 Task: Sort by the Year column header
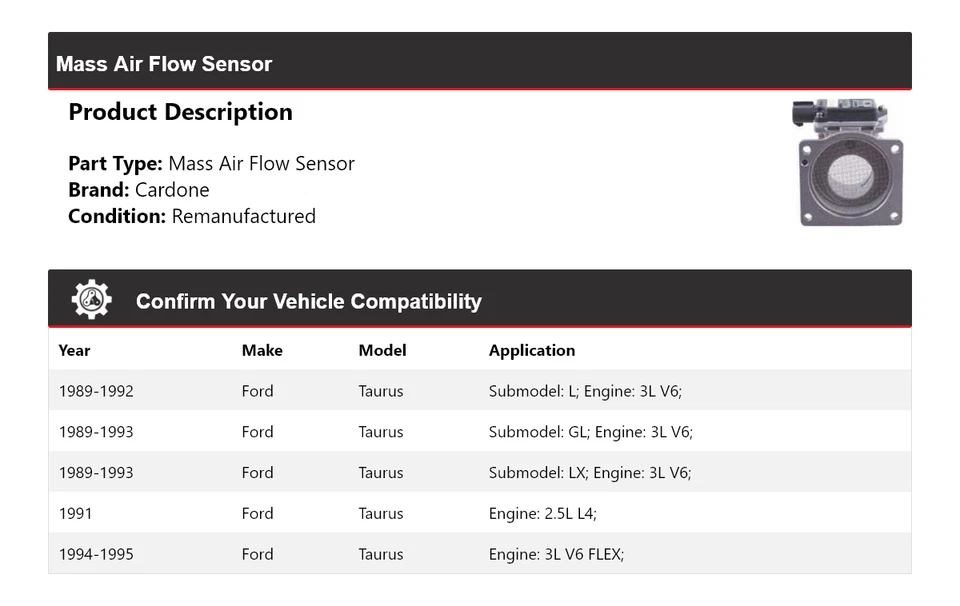point(74,350)
